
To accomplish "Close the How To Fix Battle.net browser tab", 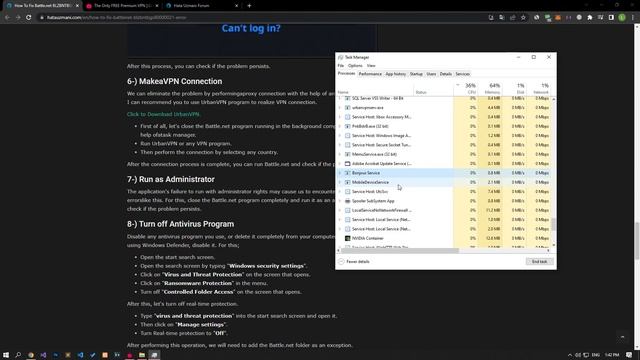I will point(77,6).
